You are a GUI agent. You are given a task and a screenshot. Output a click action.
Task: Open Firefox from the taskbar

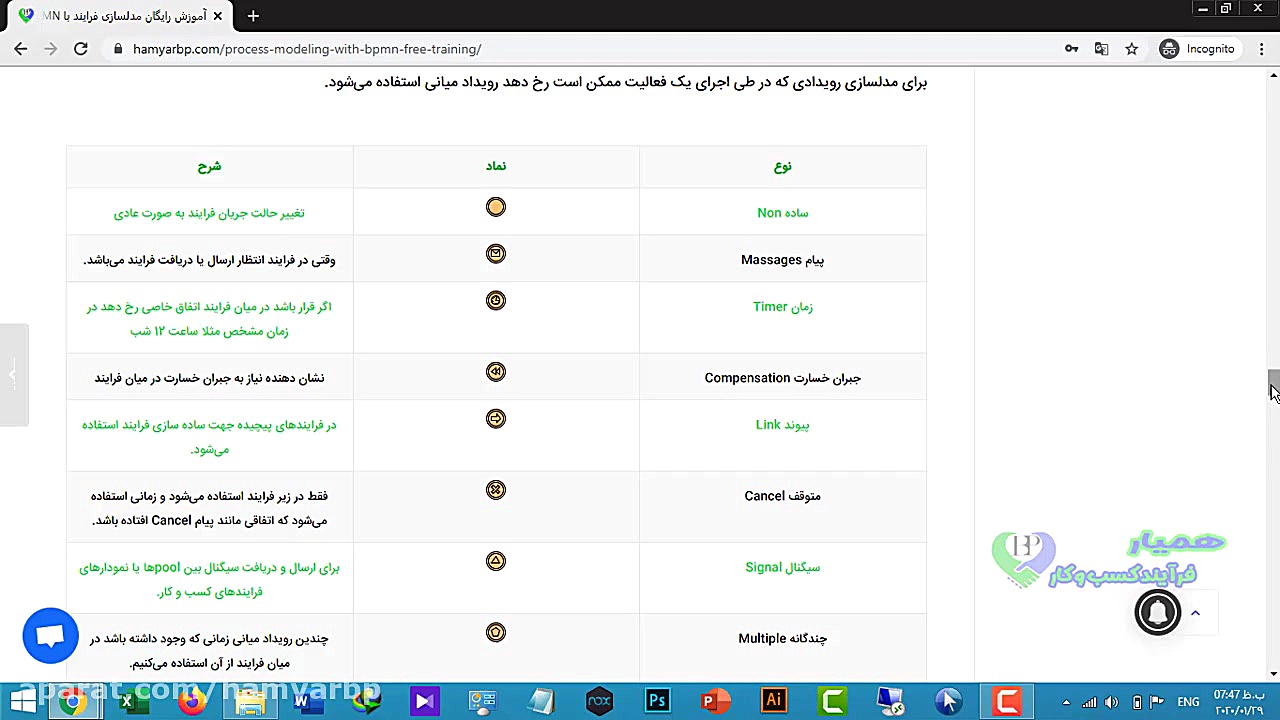192,702
